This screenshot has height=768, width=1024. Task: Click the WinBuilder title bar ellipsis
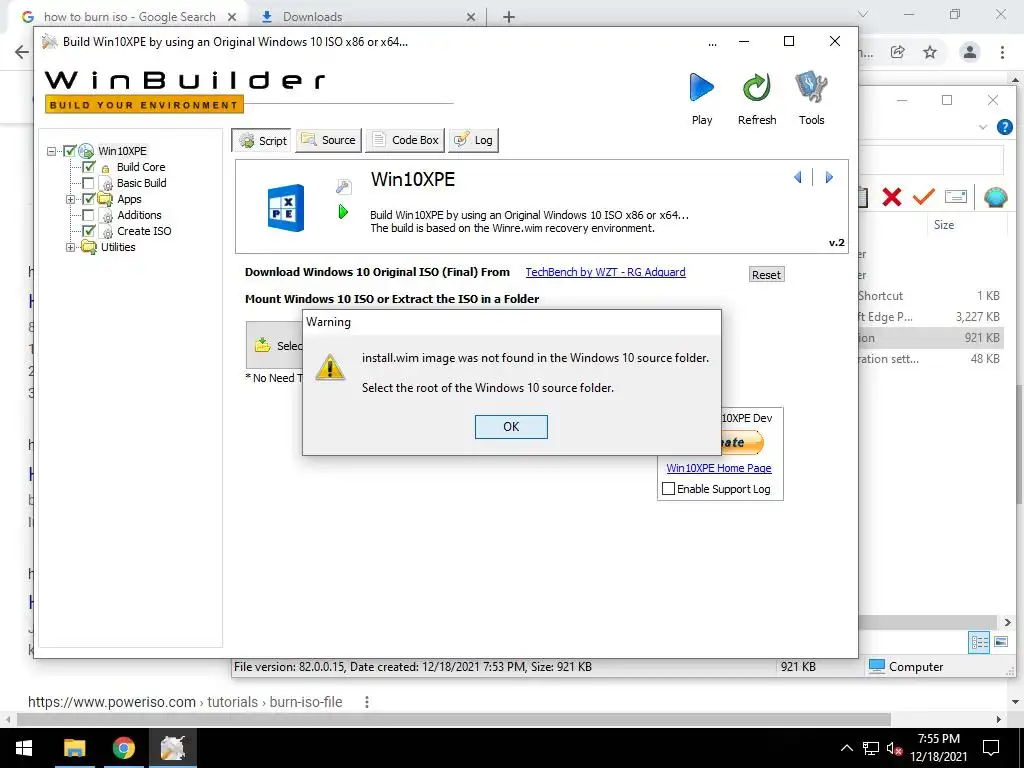tap(712, 43)
